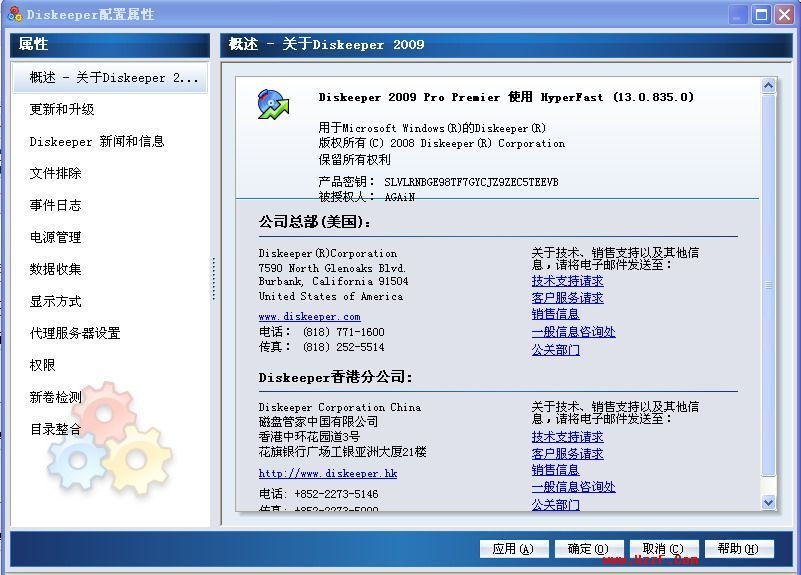This screenshot has height=575, width=801.
Task: Click the Diskeeper Corporation China line
Action: [340, 408]
